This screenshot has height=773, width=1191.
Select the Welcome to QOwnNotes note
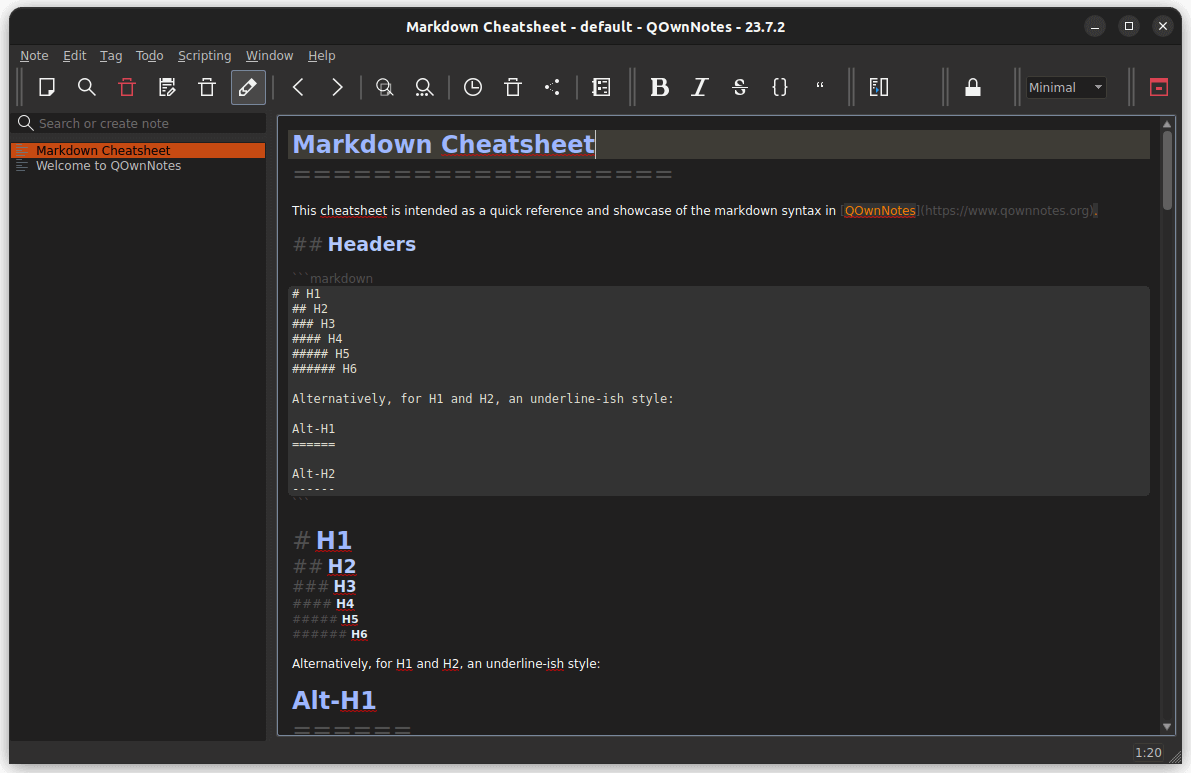point(107,165)
